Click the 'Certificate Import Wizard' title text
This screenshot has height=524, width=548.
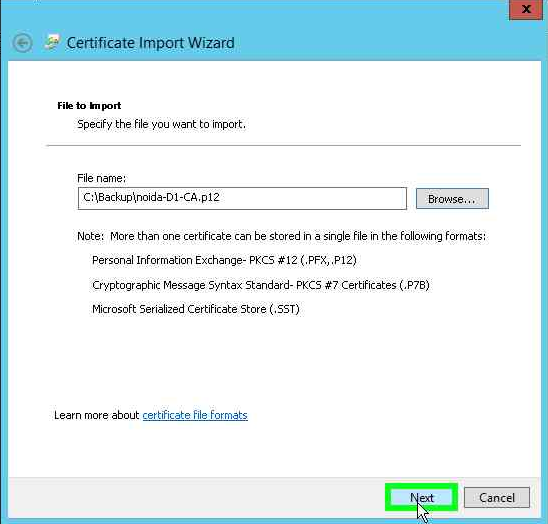coord(150,43)
